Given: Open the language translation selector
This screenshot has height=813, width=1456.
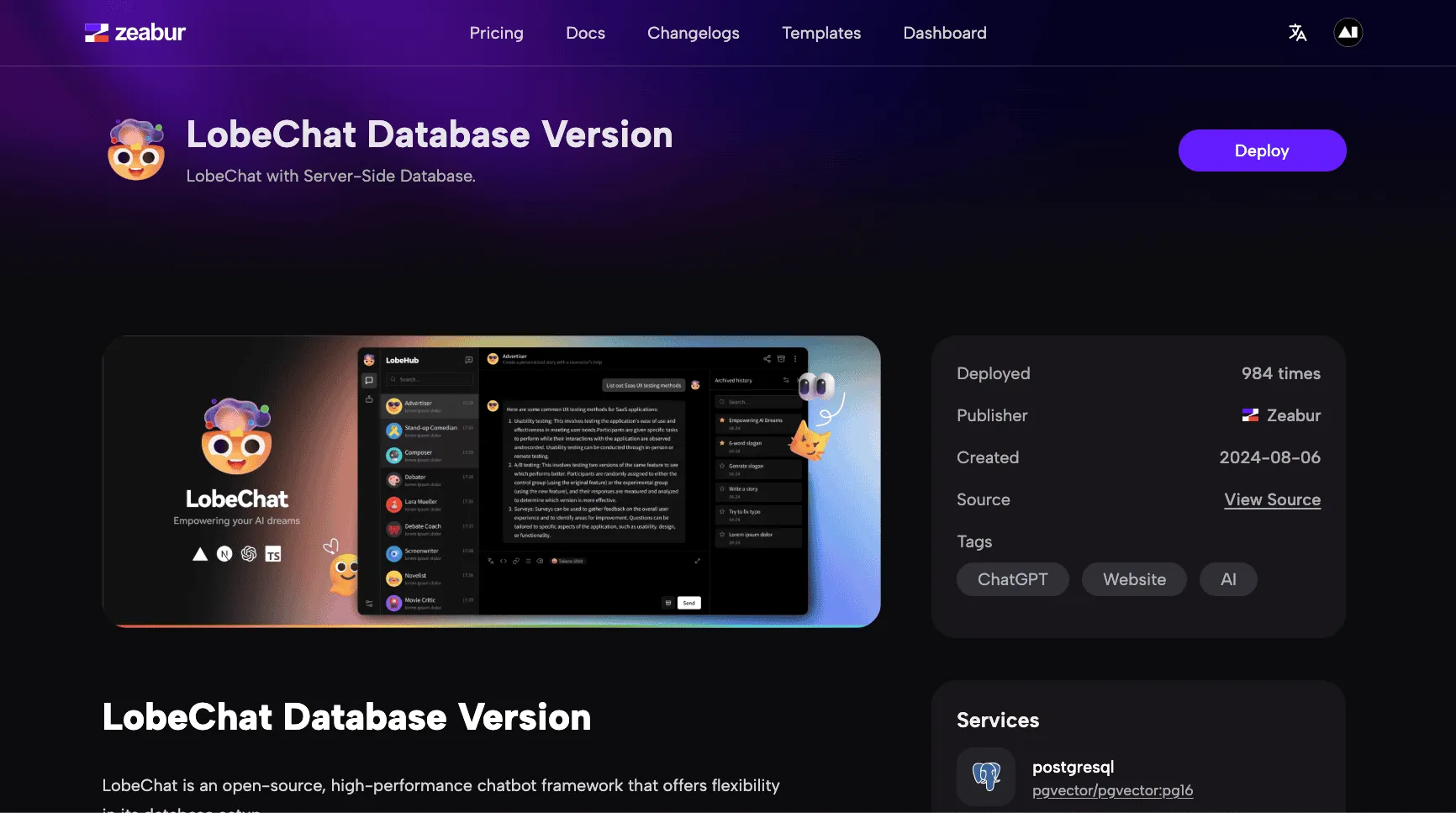Looking at the screenshot, I should click(1297, 33).
